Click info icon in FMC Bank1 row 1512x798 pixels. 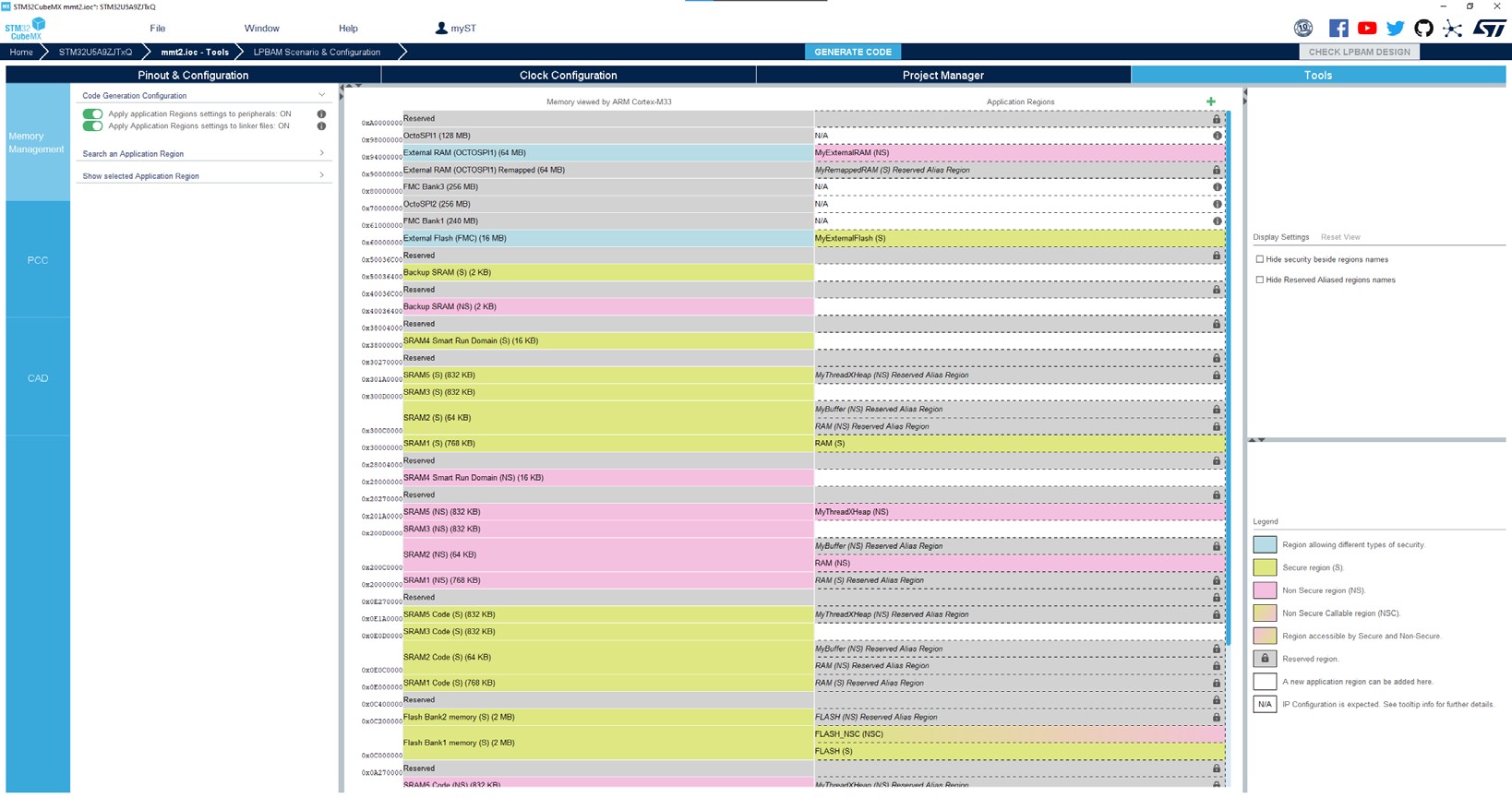tap(1217, 221)
